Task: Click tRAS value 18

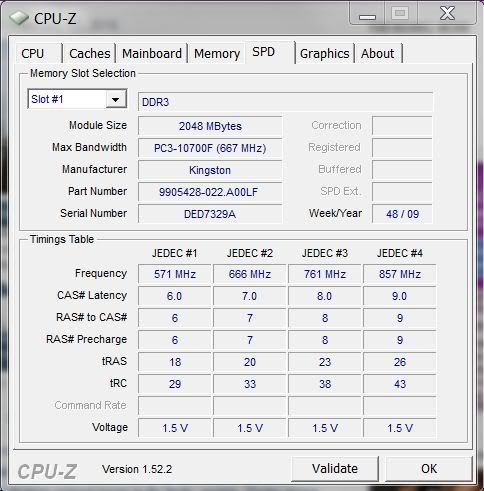Action: click(175, 362)
